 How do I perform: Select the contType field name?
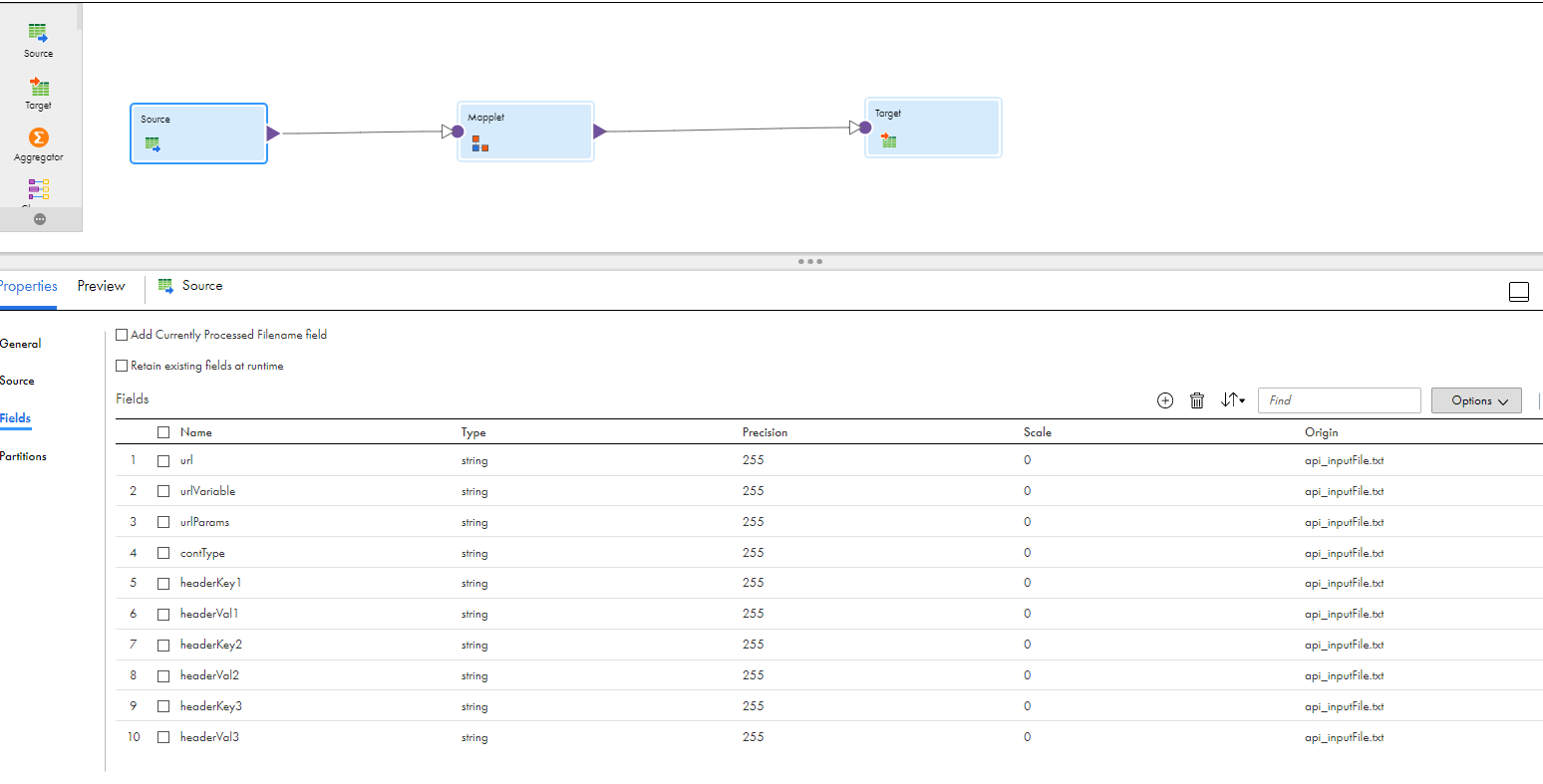(x=202, y=553)
